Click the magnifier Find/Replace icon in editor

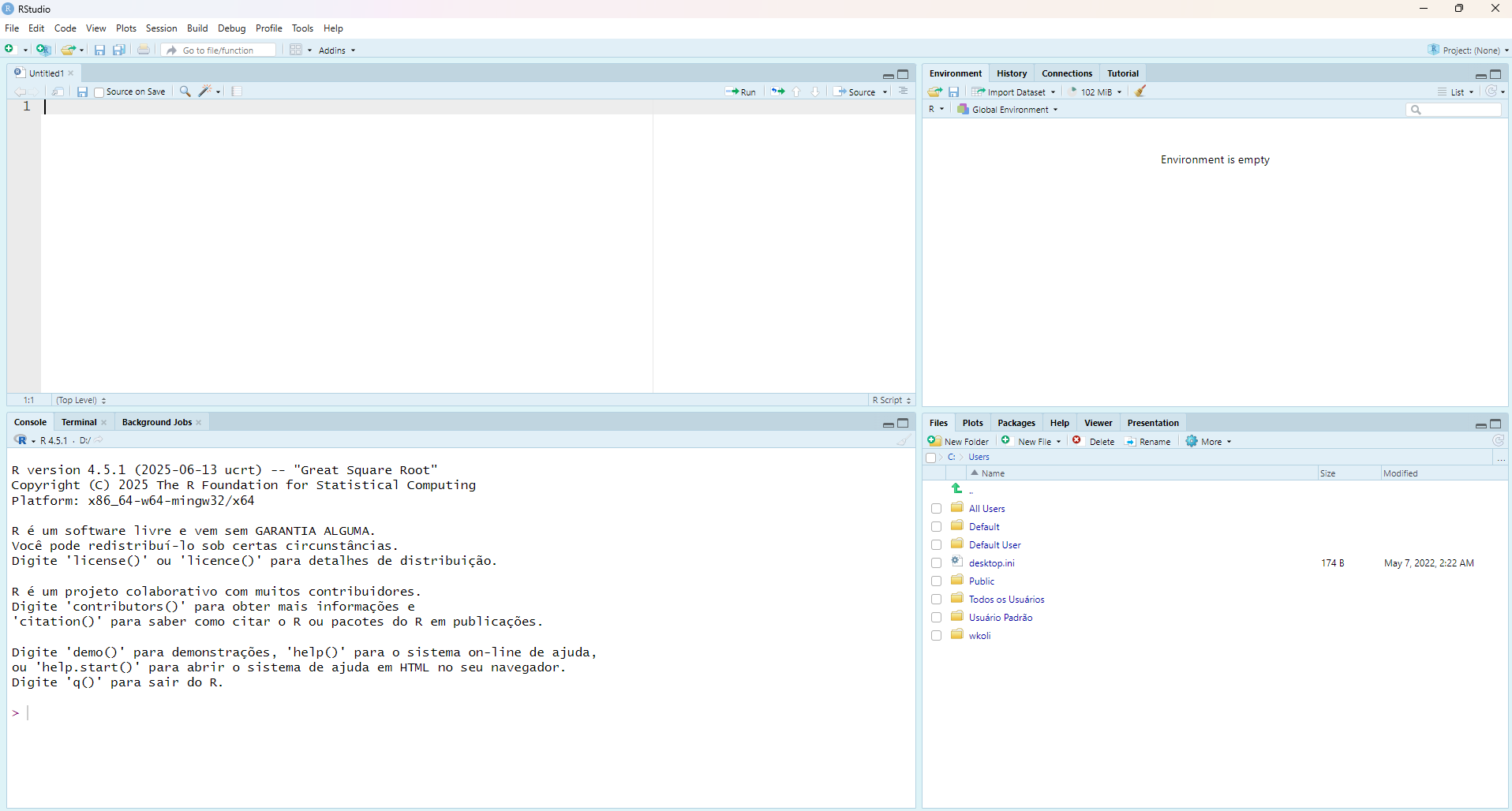(185, 92)
